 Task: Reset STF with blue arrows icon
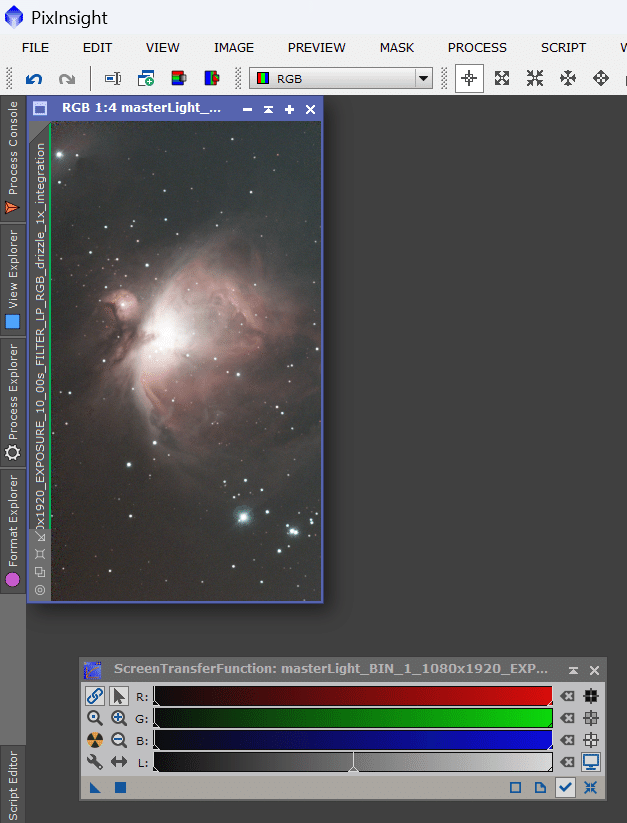(590, 787)
